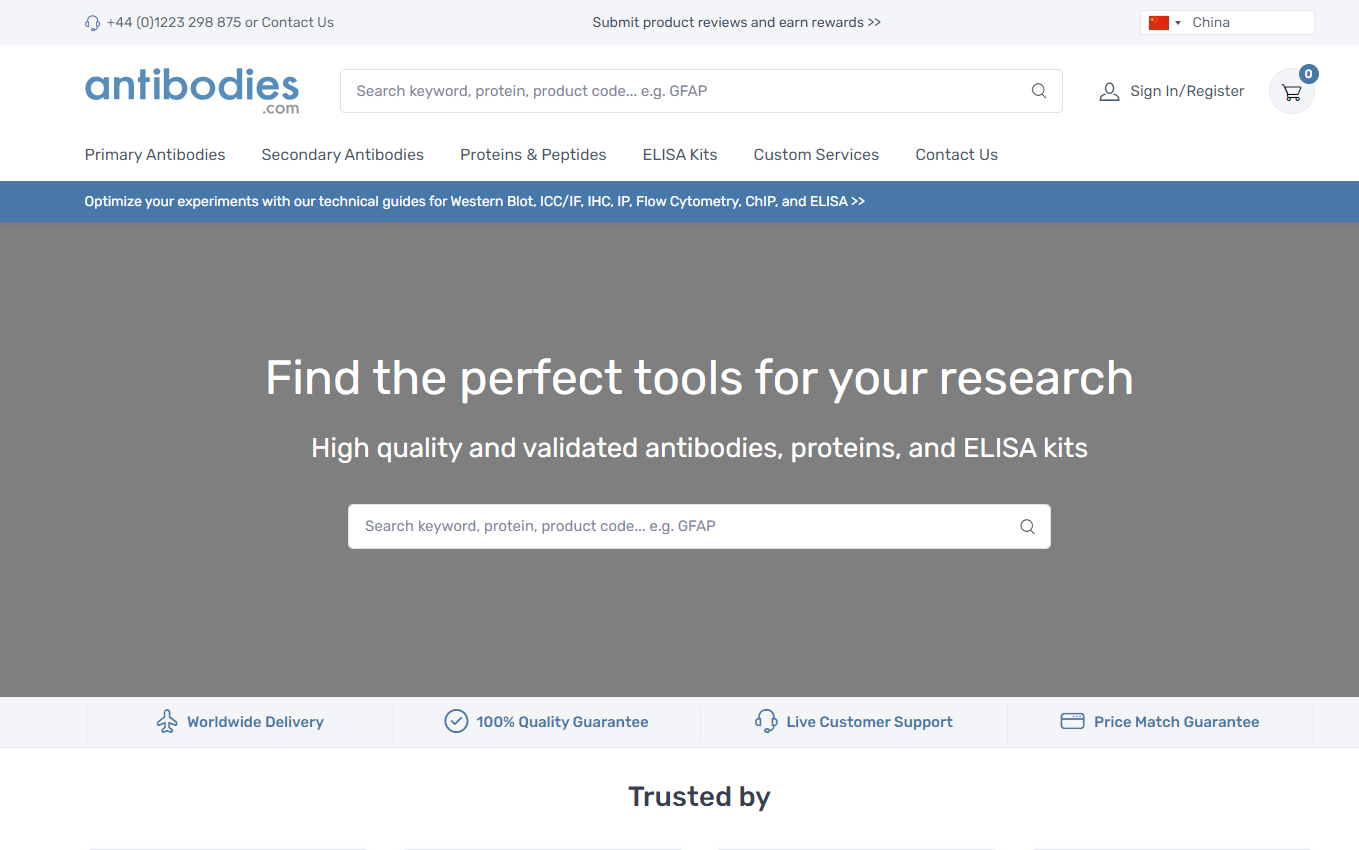Image resolution: width=1359 pixels, height=850 pixels.
Task: Click the Sign In/Register link
Action: [x=1187, y=91]
